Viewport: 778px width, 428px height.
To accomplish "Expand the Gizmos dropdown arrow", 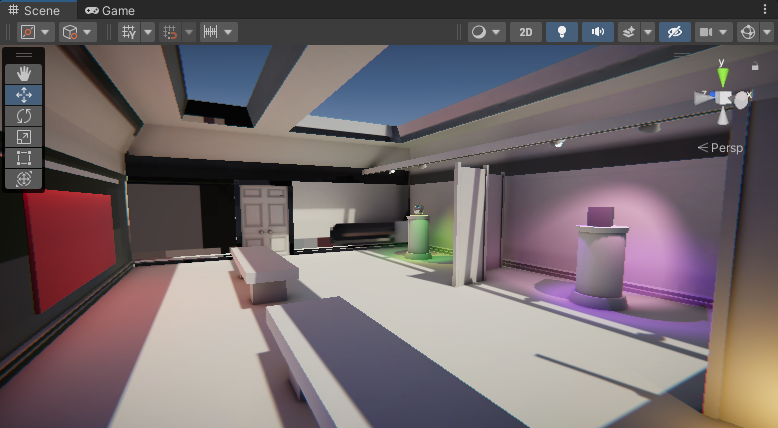I will coord(766,32).
